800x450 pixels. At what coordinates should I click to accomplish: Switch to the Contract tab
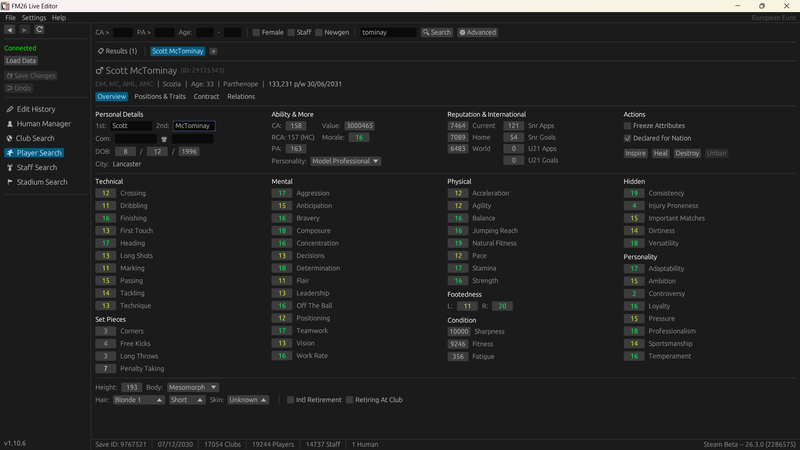pos(206,96)
